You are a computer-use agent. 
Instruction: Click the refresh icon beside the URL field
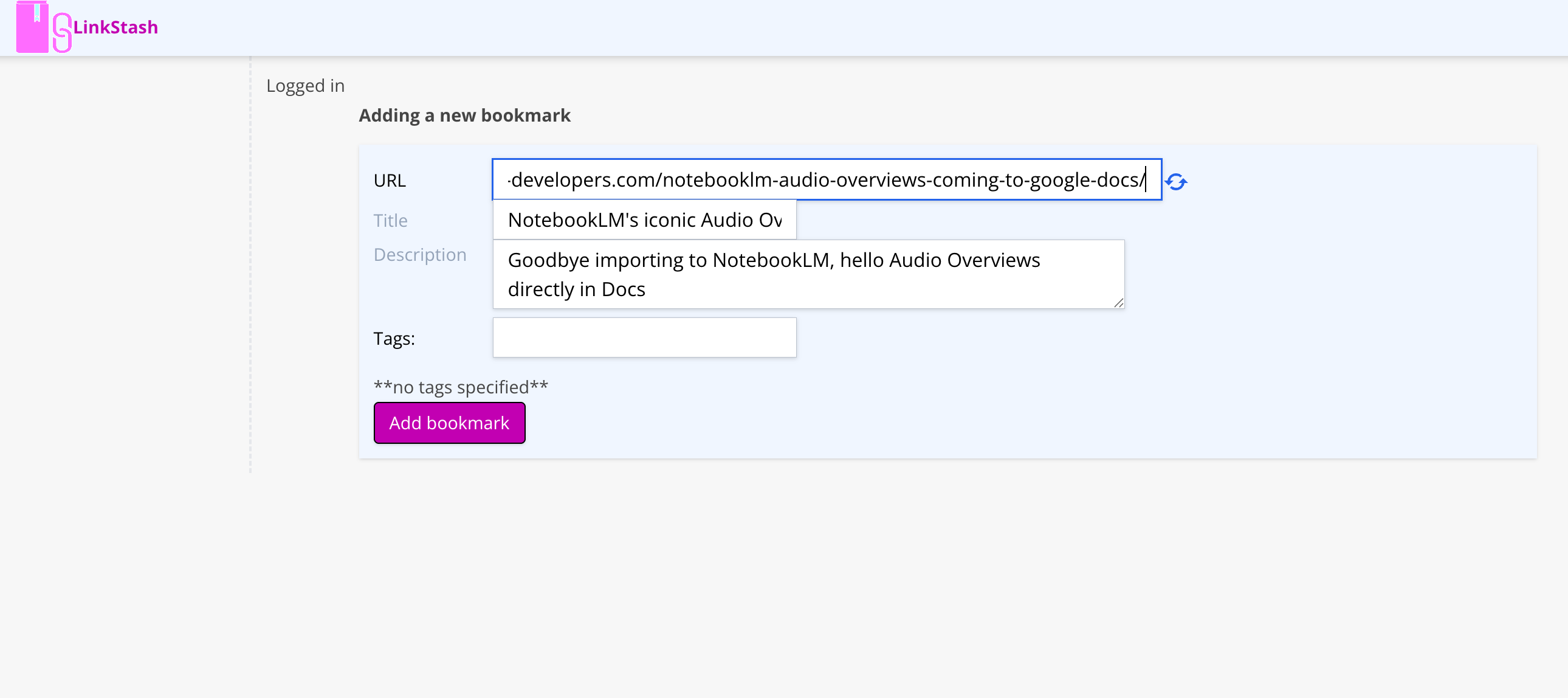pos(1175,182)
